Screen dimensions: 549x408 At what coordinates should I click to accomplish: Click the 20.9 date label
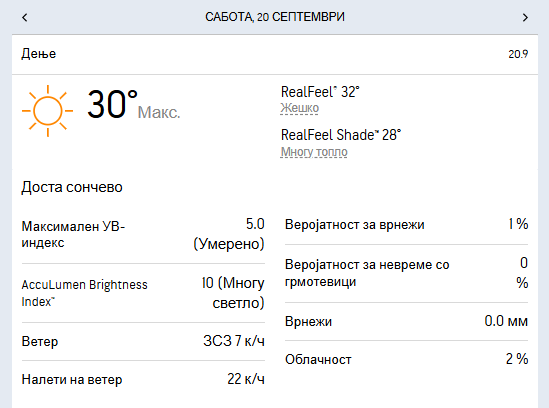518,54
